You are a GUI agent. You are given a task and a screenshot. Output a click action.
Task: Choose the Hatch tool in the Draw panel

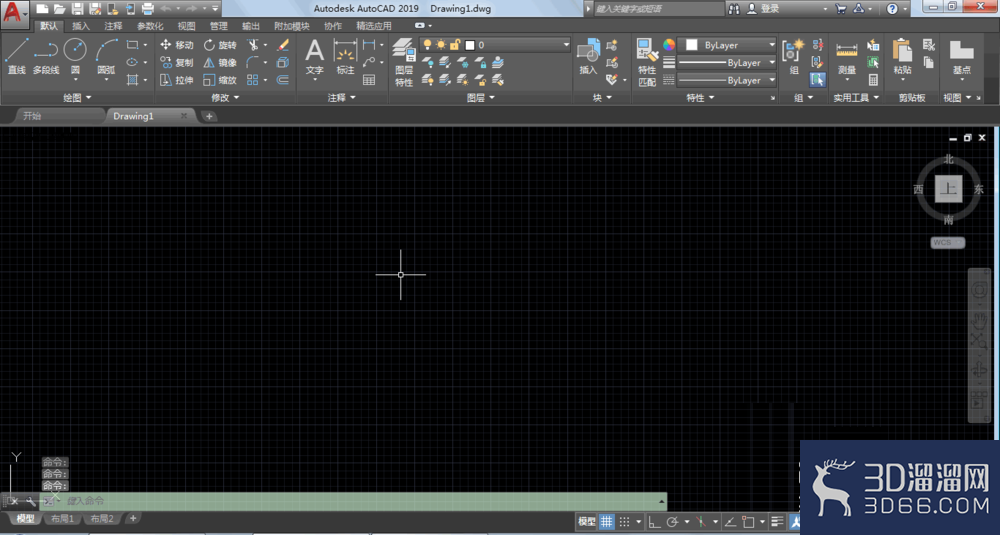pos(132,80)
